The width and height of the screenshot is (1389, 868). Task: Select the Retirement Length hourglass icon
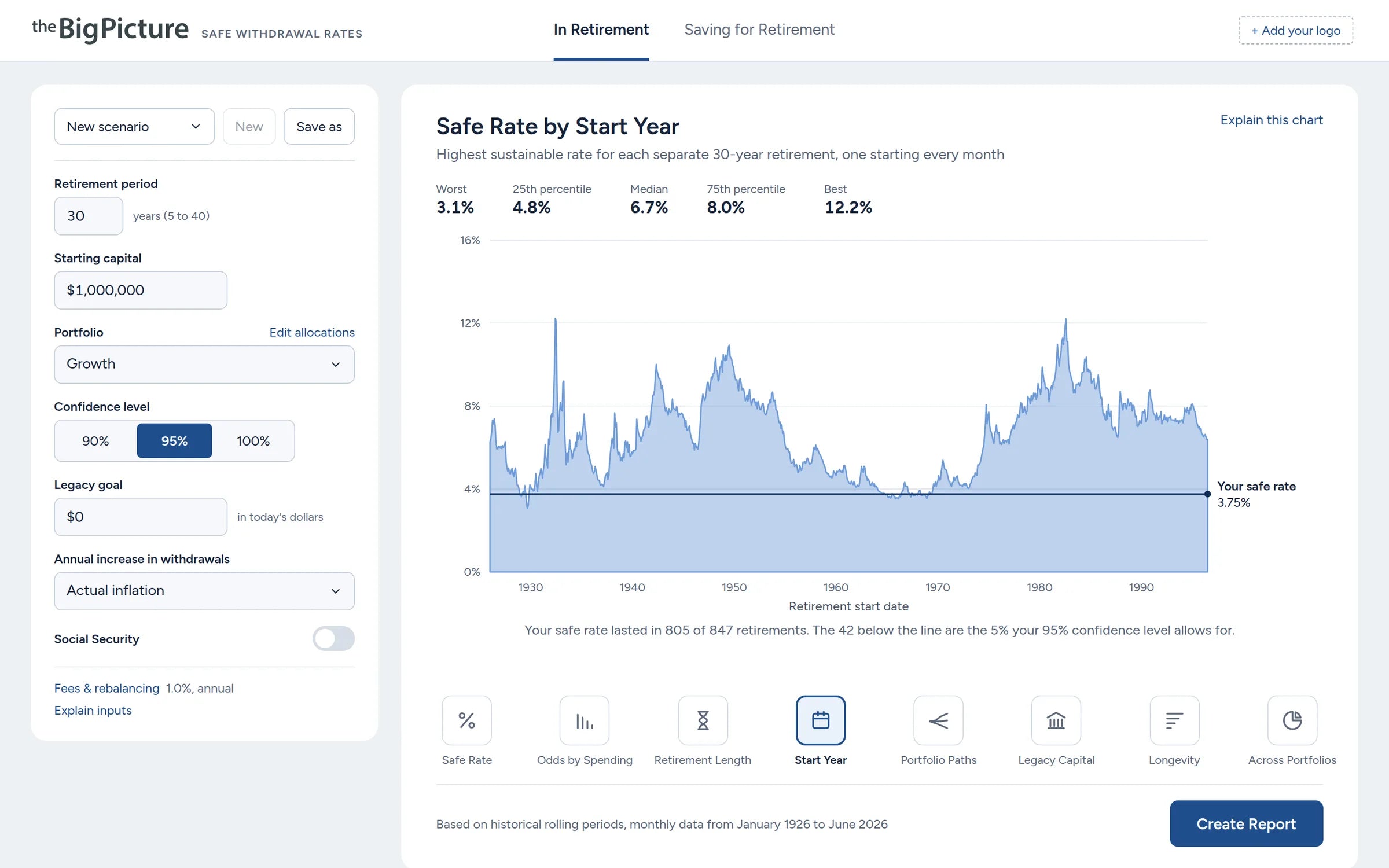pos(703,720)
